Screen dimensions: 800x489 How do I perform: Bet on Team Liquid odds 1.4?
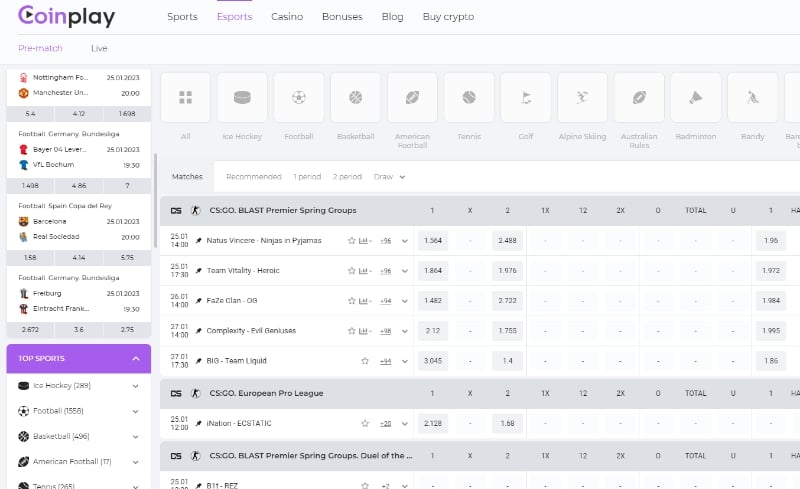(508, 361)
